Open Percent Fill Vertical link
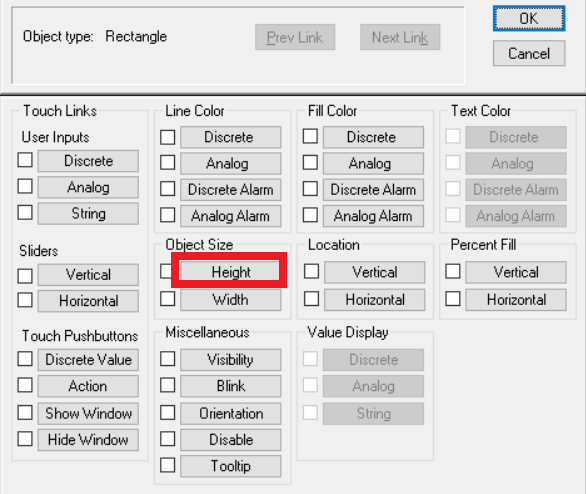Viewport: 586px width, 494px height. point(516,272)
